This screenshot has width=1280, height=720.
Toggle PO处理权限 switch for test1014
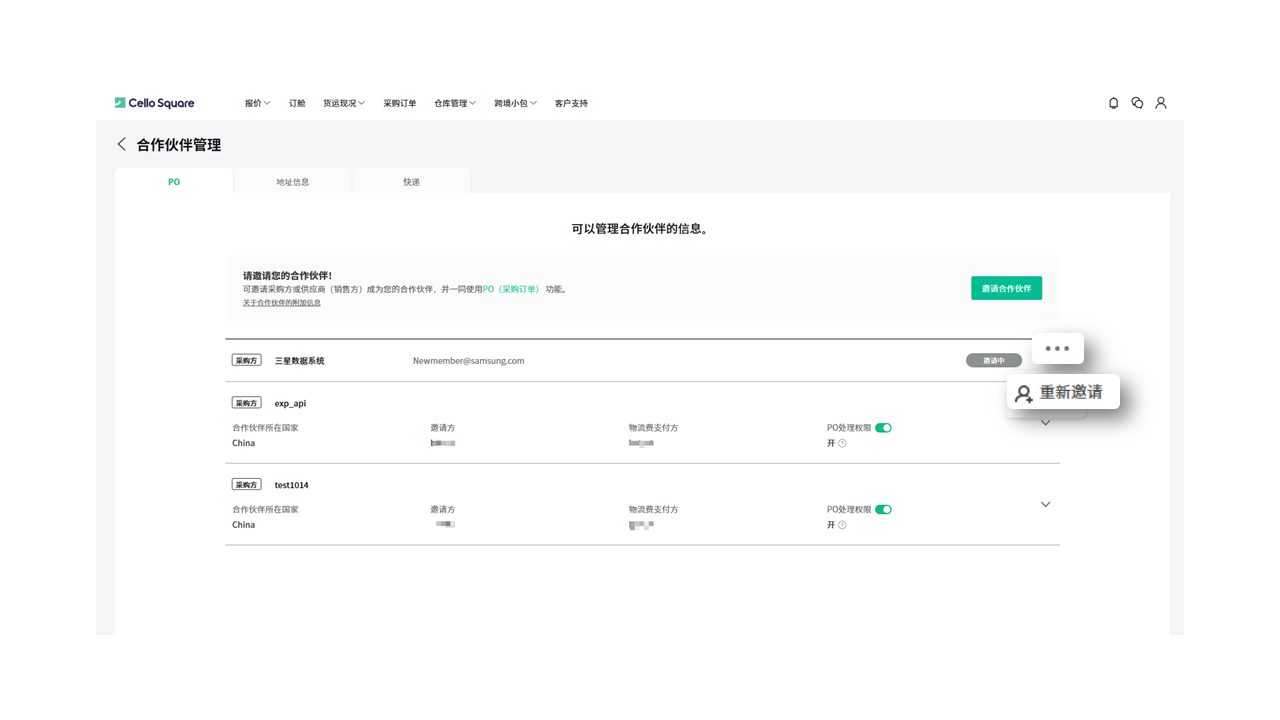[883, 509]
